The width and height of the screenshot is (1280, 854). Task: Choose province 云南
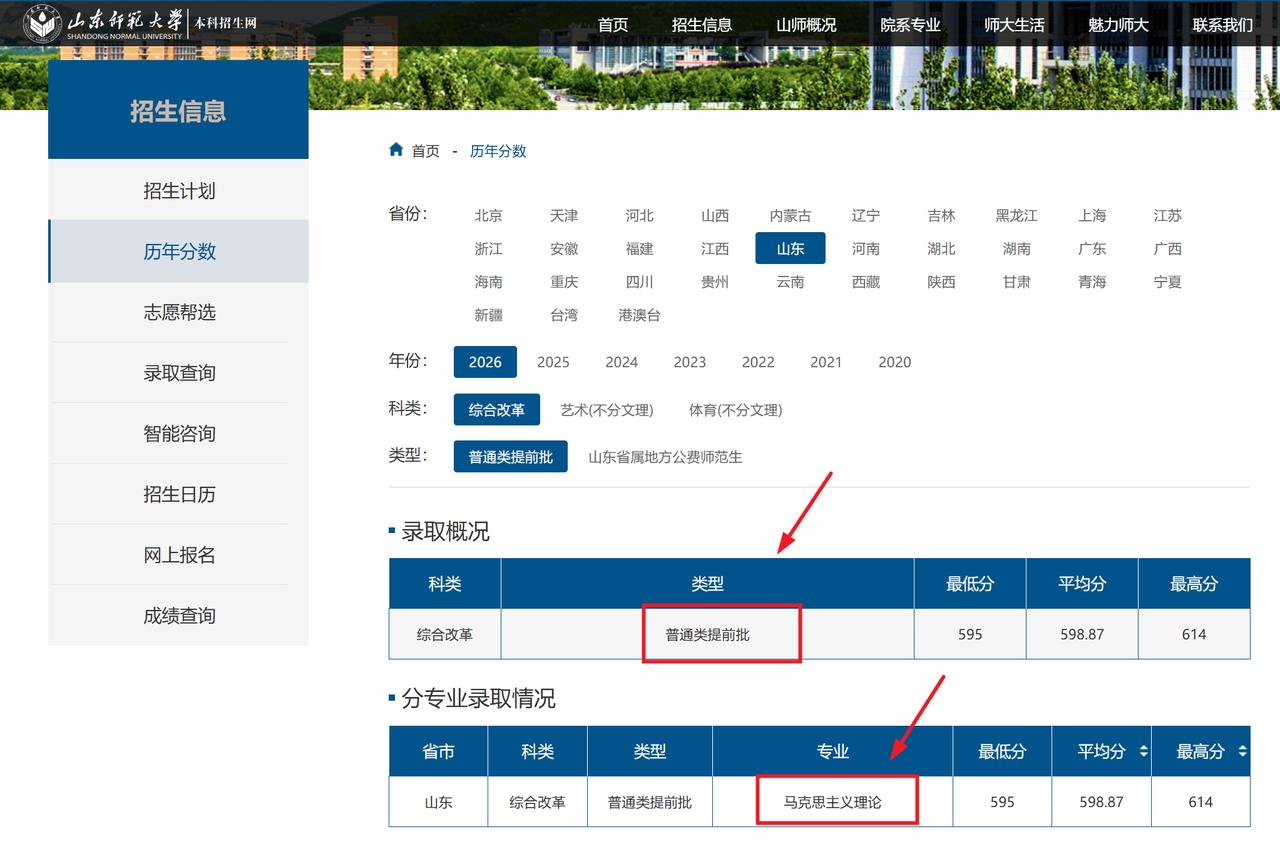791,282
